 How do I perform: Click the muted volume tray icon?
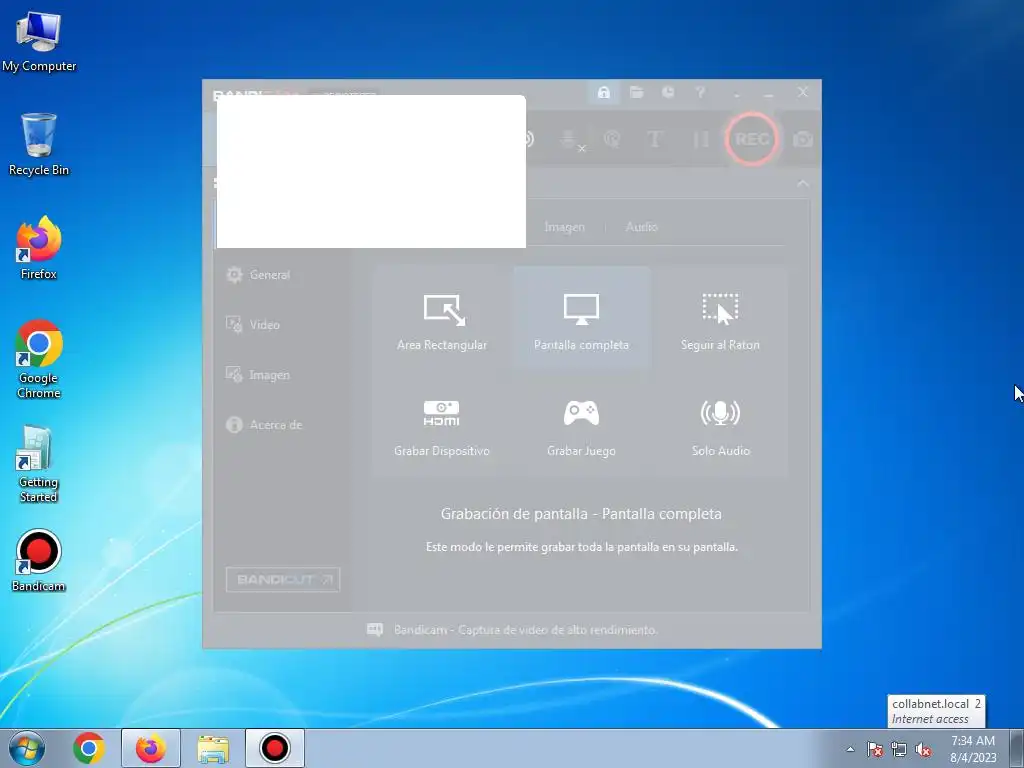pos(923,749)
